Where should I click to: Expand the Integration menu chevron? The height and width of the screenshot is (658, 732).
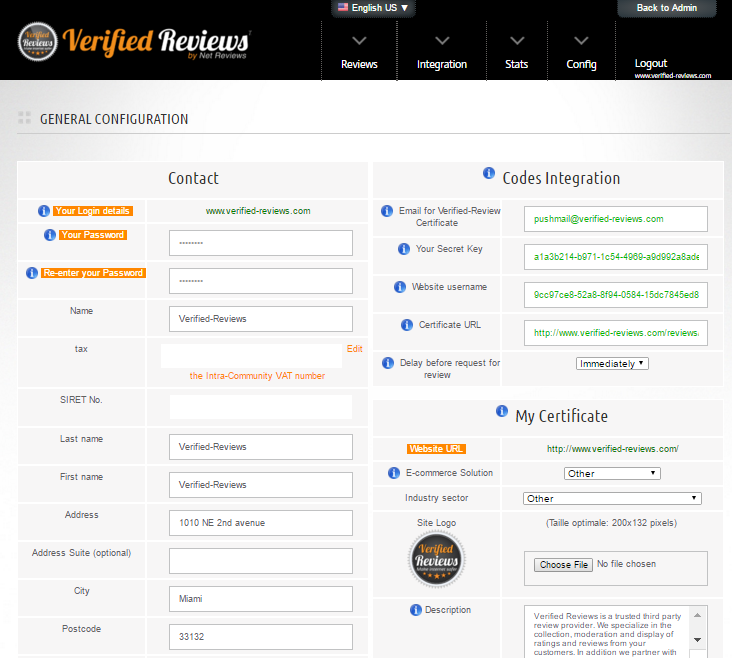click(x=442, y=41)
